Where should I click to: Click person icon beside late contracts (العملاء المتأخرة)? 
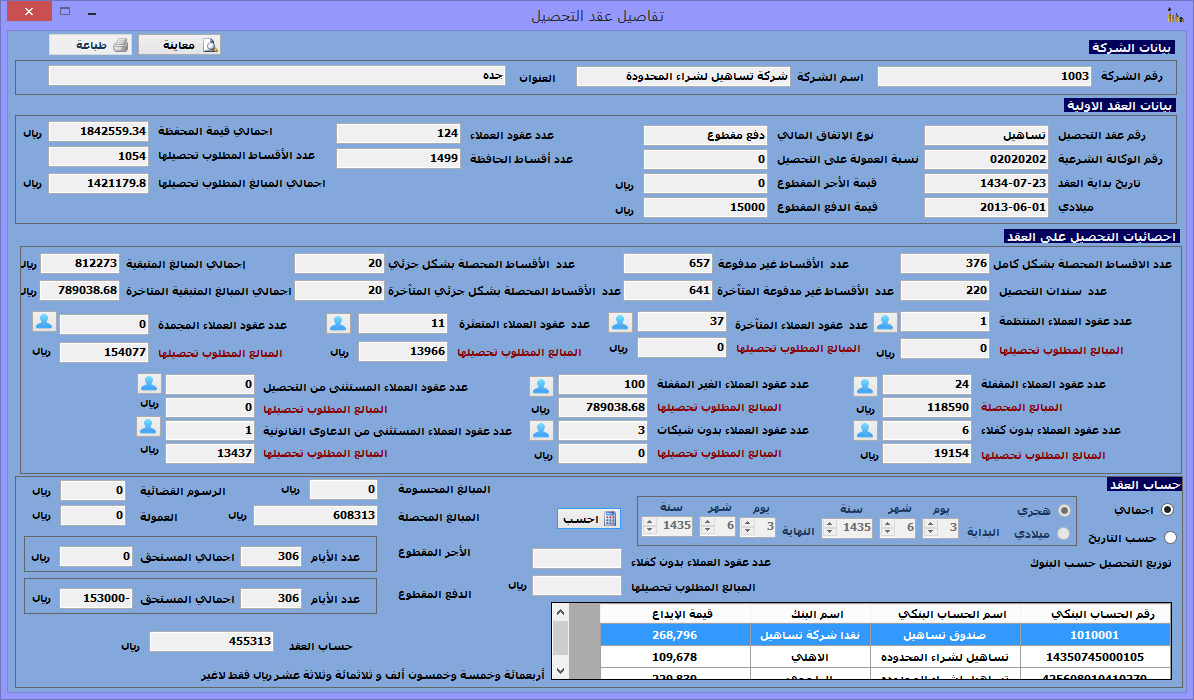coord(621,322)
